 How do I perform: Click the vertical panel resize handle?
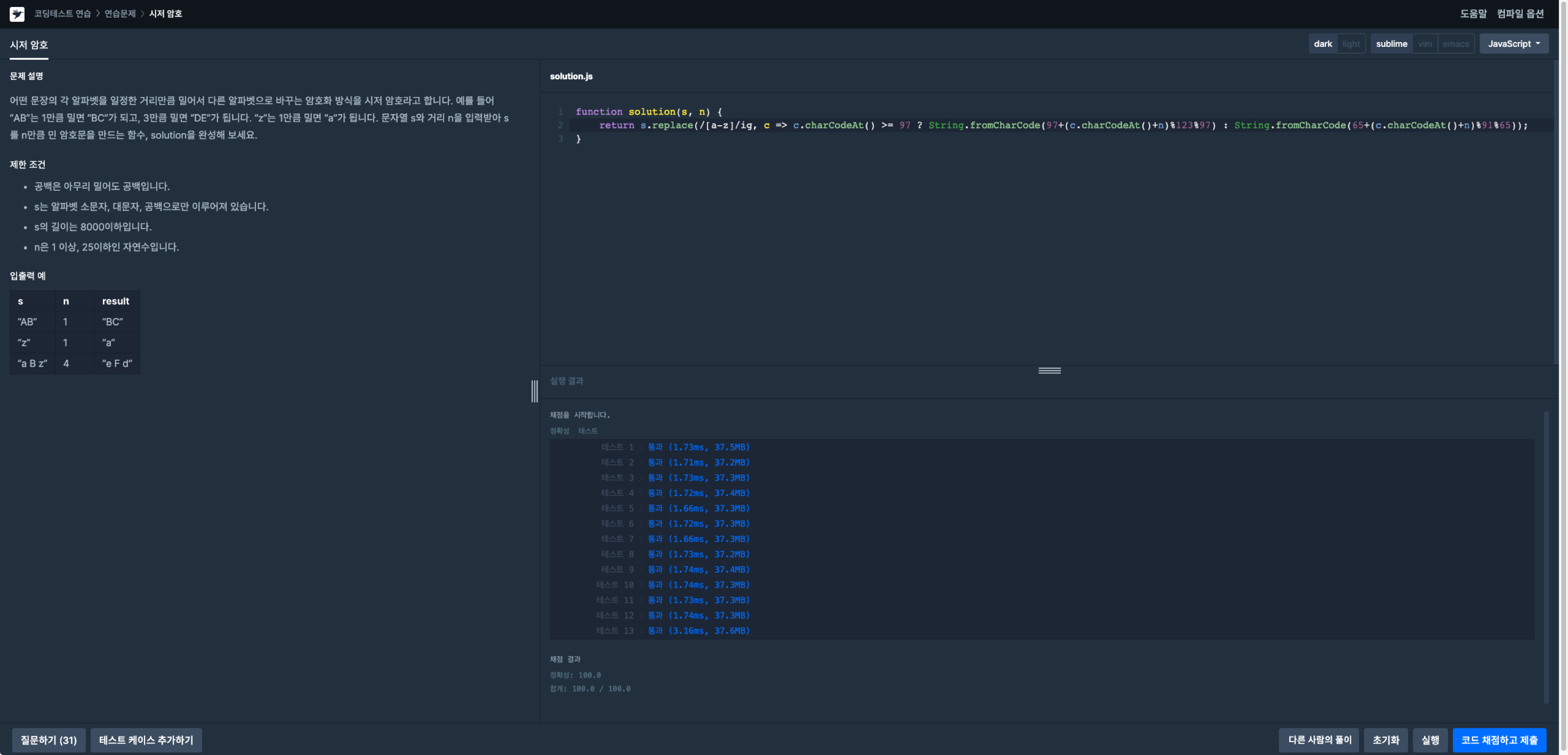[x=534, y=391]
